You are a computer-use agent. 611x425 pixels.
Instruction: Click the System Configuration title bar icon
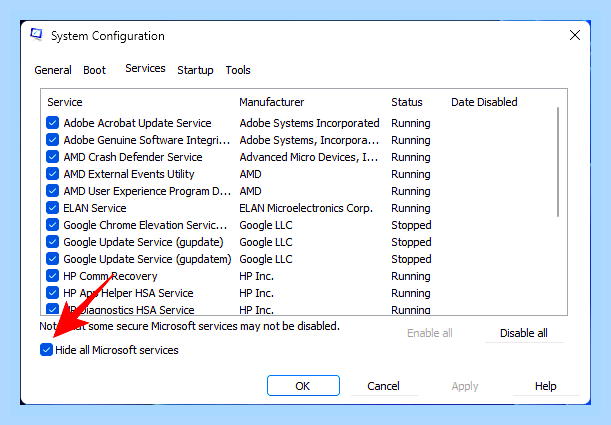[37, 35]
